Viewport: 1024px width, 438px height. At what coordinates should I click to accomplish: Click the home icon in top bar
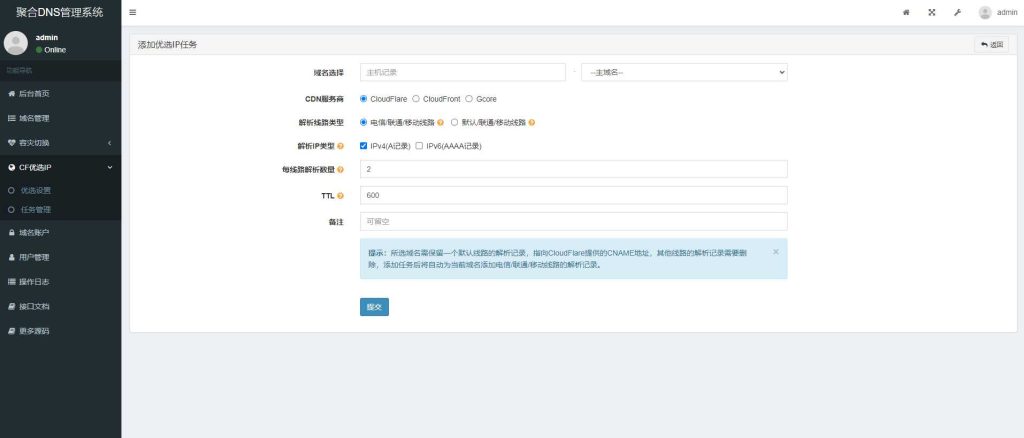point(906,12)
